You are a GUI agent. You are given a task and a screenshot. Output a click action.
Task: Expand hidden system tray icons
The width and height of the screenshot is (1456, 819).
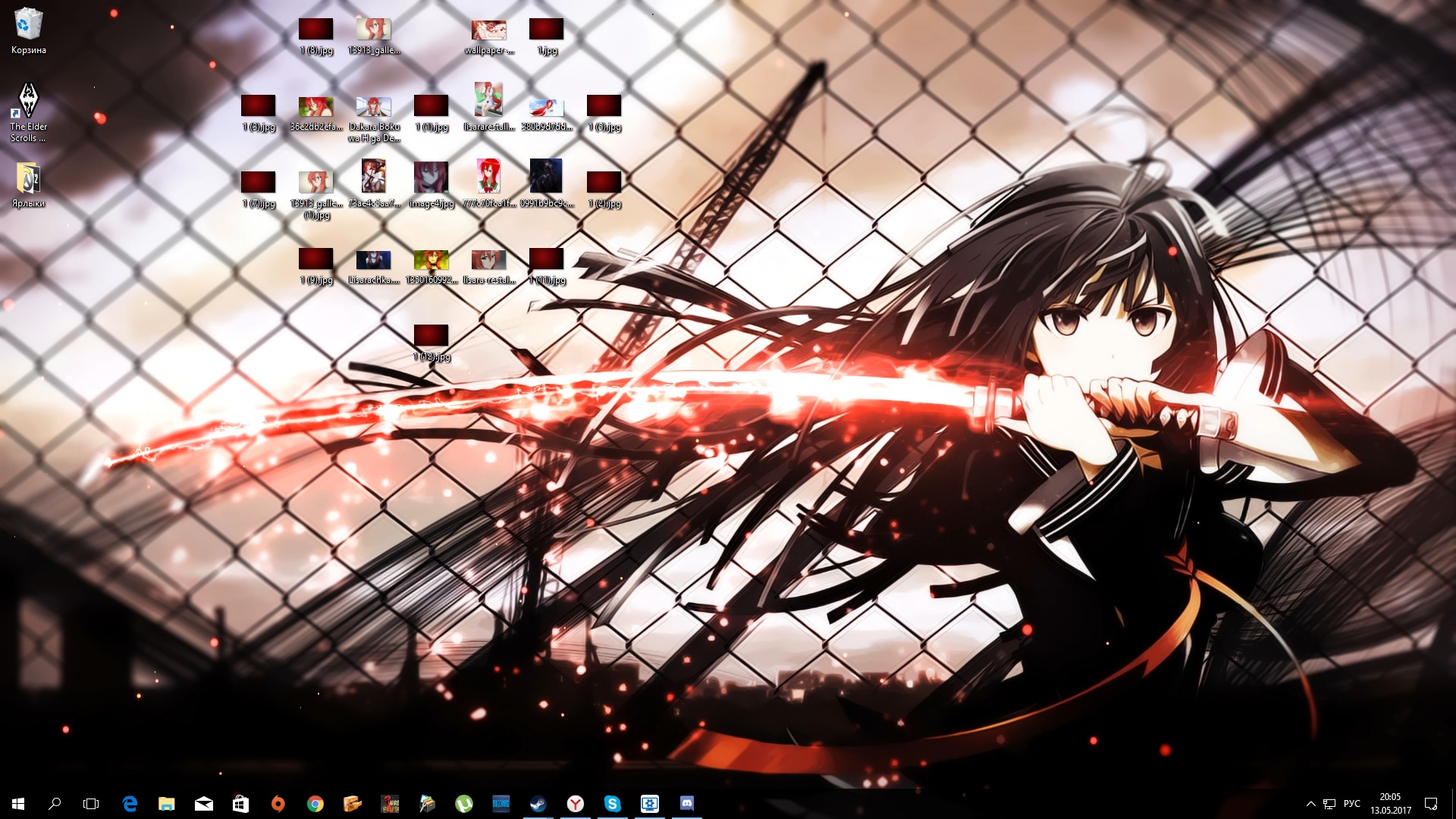1311,804
